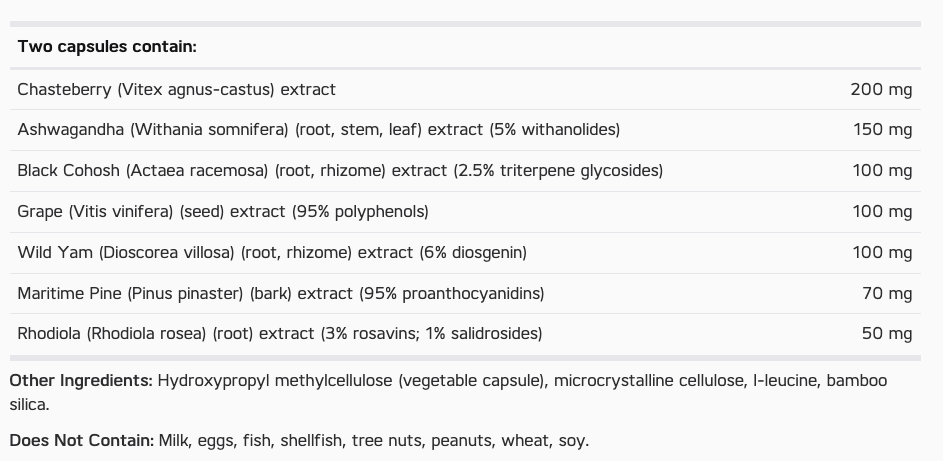The height and width of the screenshot is (461, 943).
Task: Click the Wild Yam 100 mg value
Action: [882, 252]
